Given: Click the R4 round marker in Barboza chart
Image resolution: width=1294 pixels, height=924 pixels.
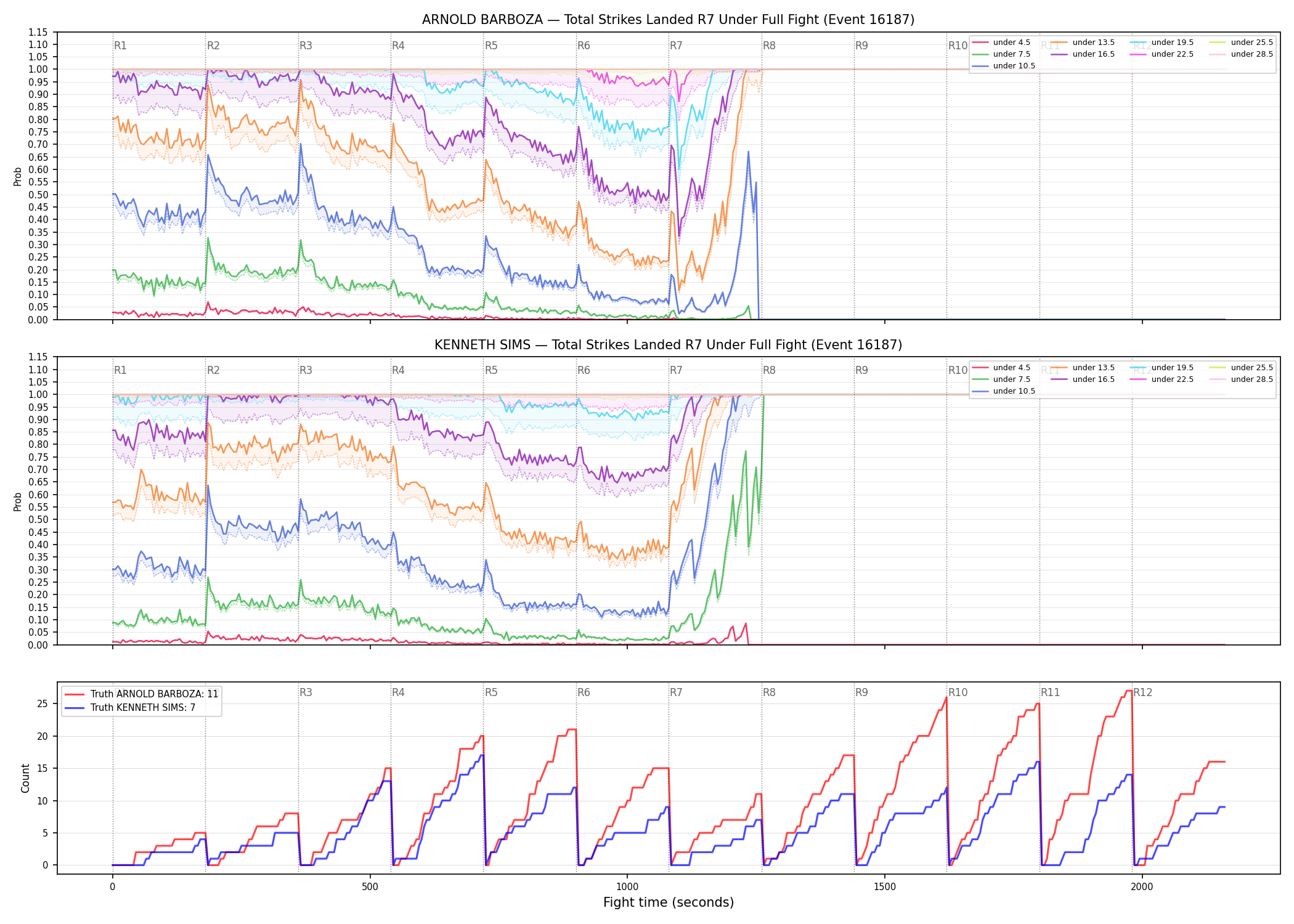Looking at the screenshot, I should point(398,46).
